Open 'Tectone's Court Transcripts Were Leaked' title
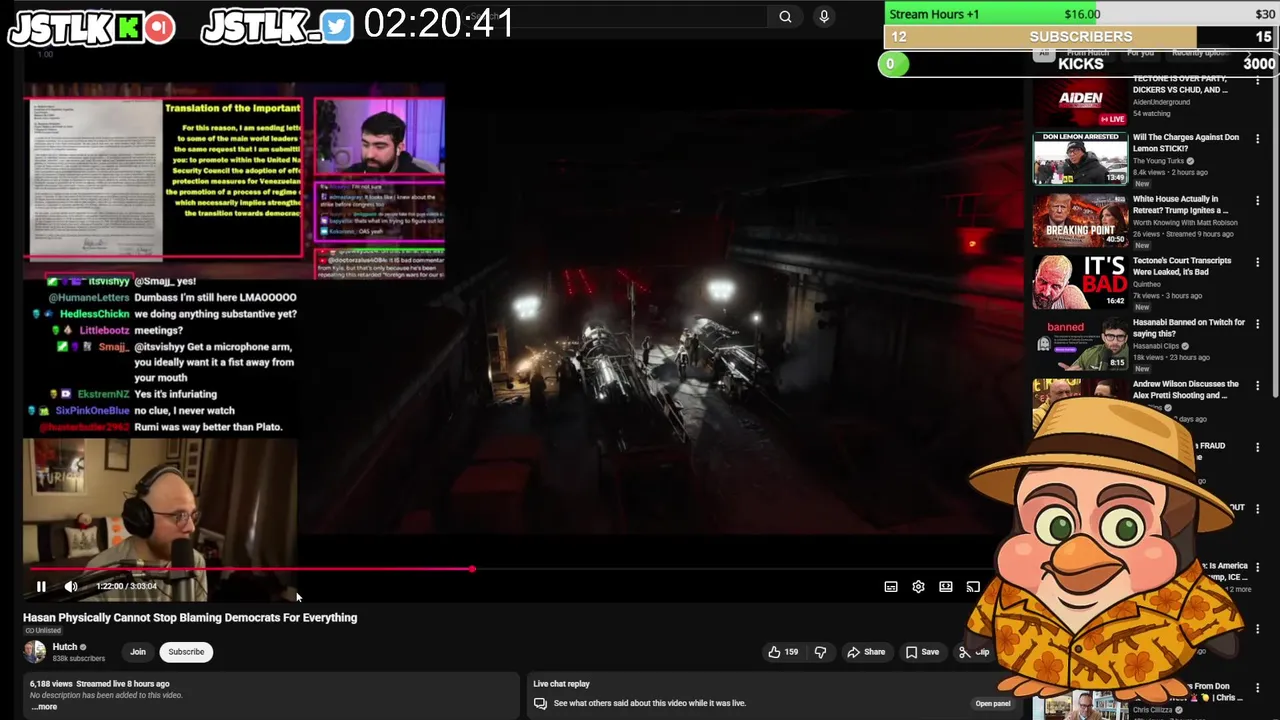The image size is (1280, 720). point(1182,266)
